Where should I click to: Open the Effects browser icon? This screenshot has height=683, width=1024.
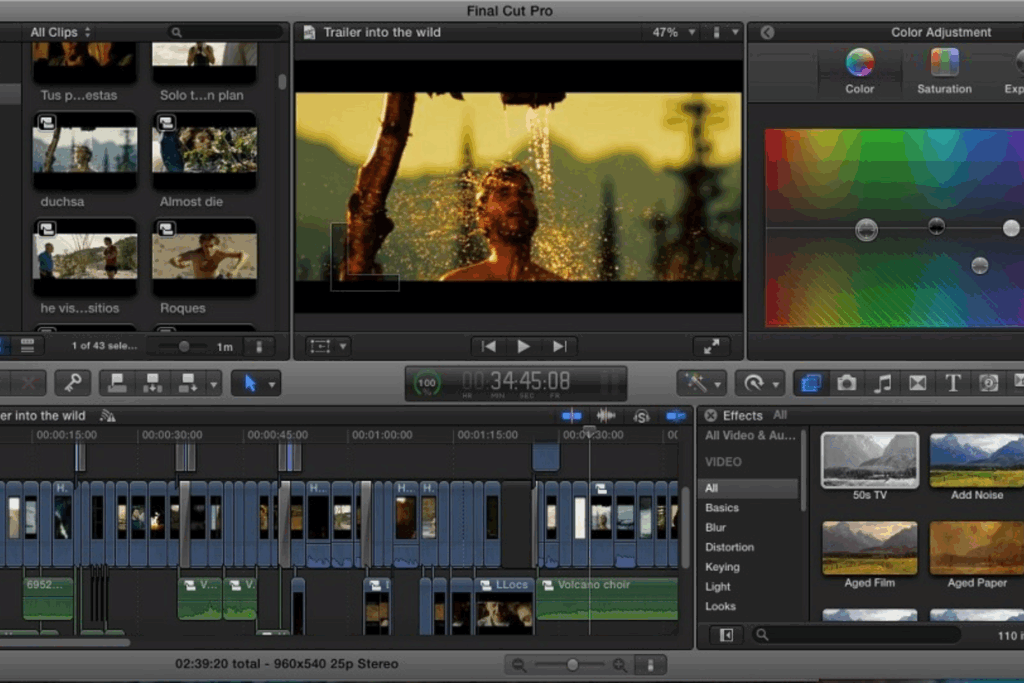tap(810, 383)
